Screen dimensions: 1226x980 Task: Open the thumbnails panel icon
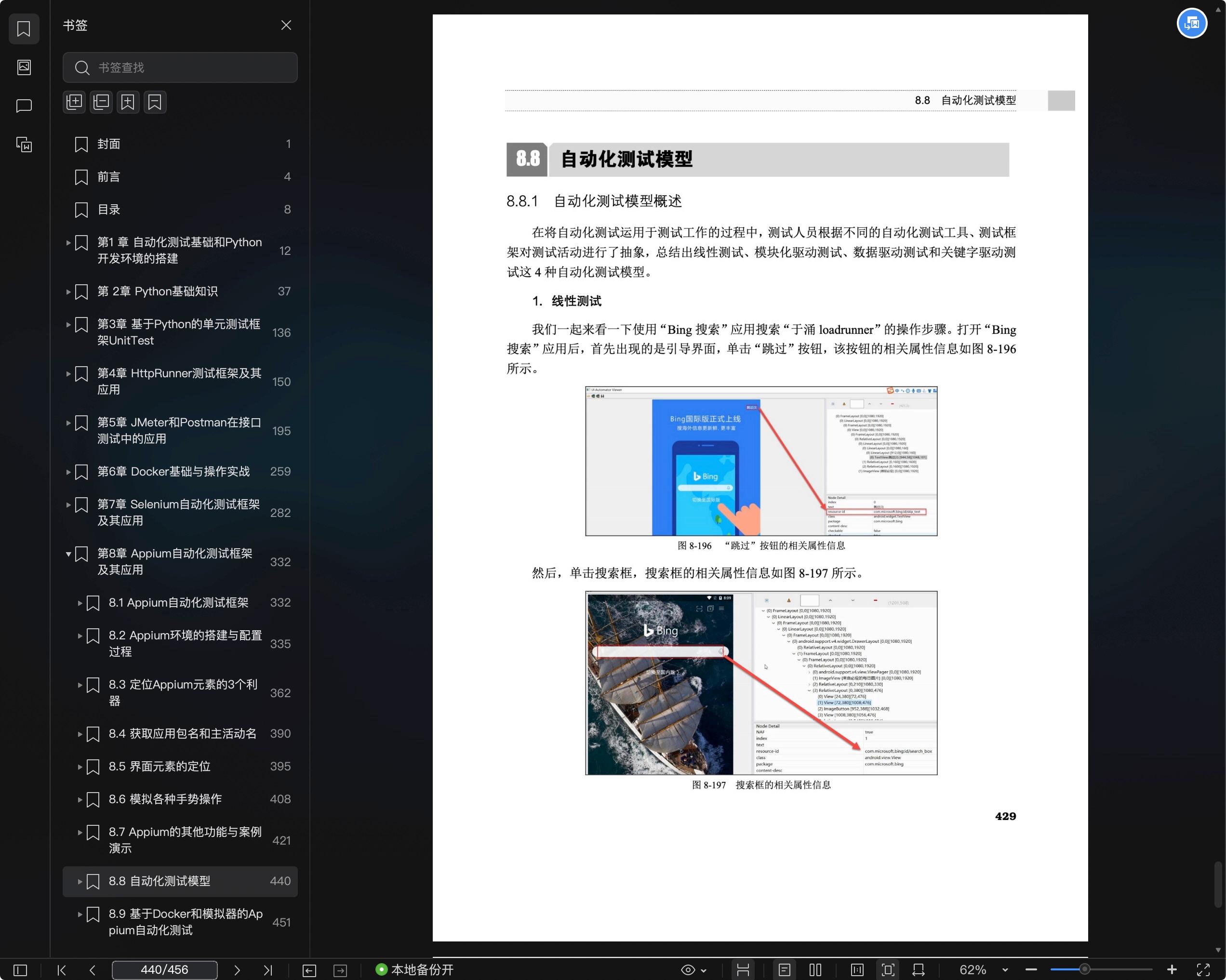coord(24,67)
